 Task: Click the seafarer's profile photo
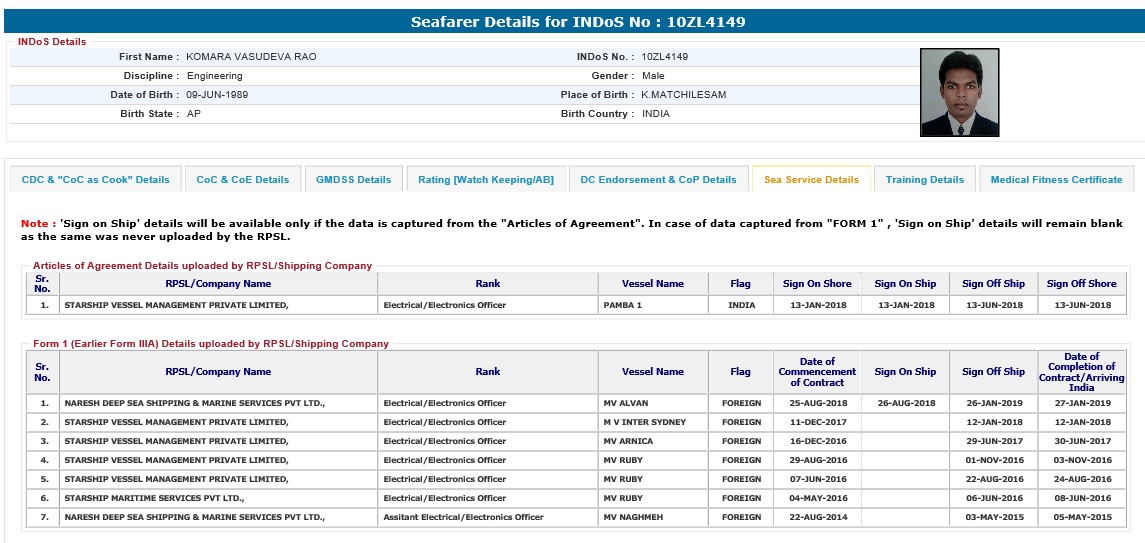(959, 93)
